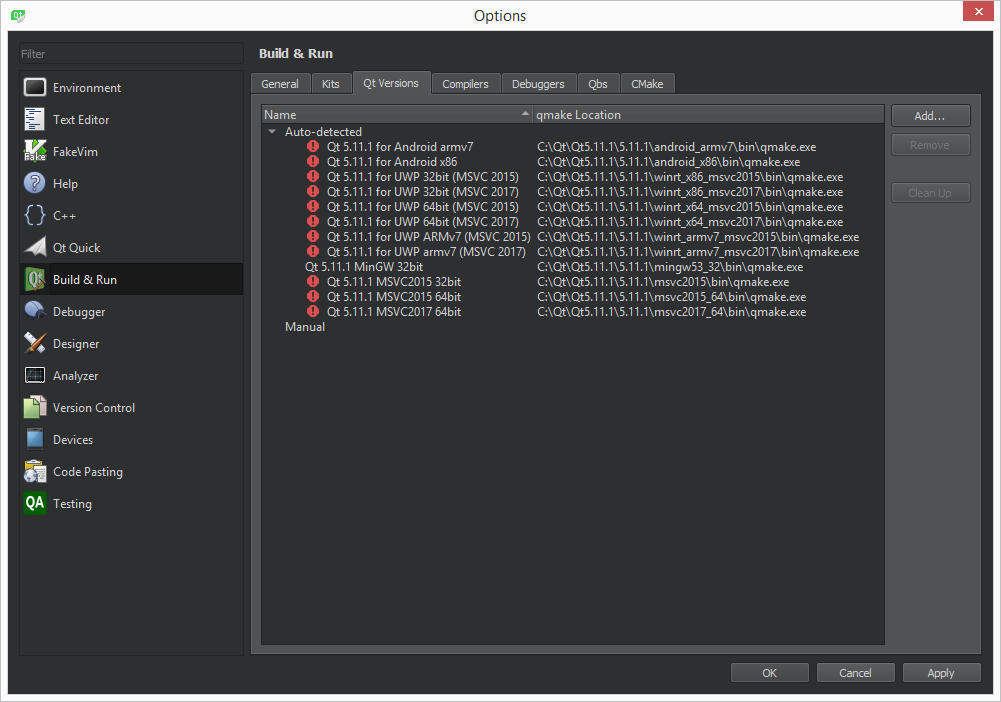Image resolution: width=1001 pixels, height=702 pixels.
Task: Switch to the Kits tab
Action: [330, 84]
